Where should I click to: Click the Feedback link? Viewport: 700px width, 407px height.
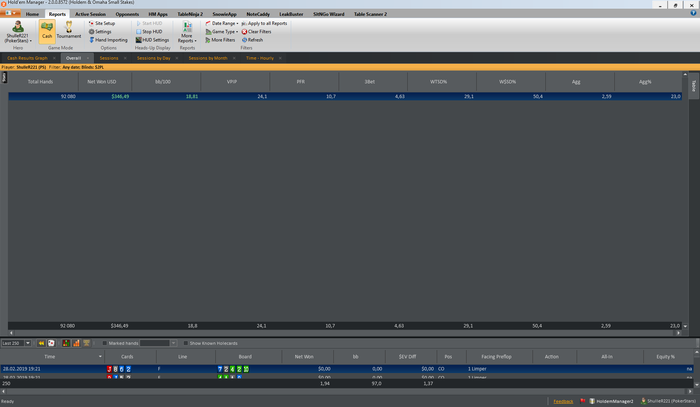[x=563, y=401]
